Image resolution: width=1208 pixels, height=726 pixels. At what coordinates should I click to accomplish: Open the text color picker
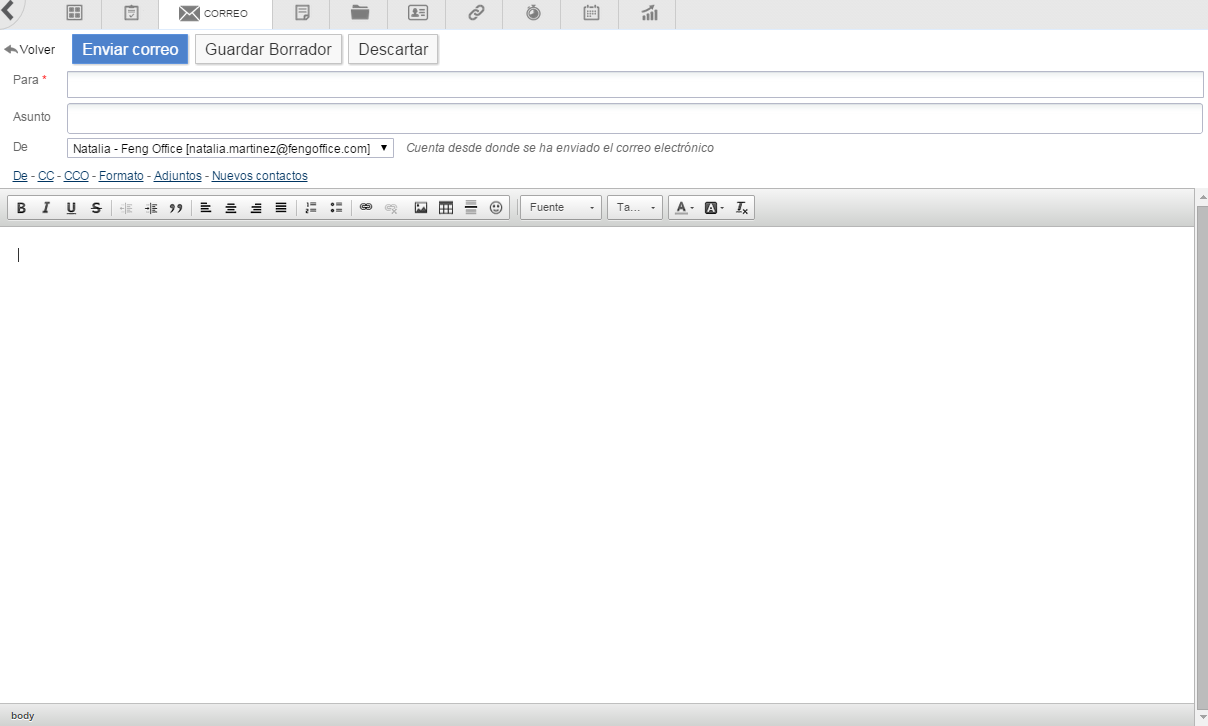(x=684, y=208)
